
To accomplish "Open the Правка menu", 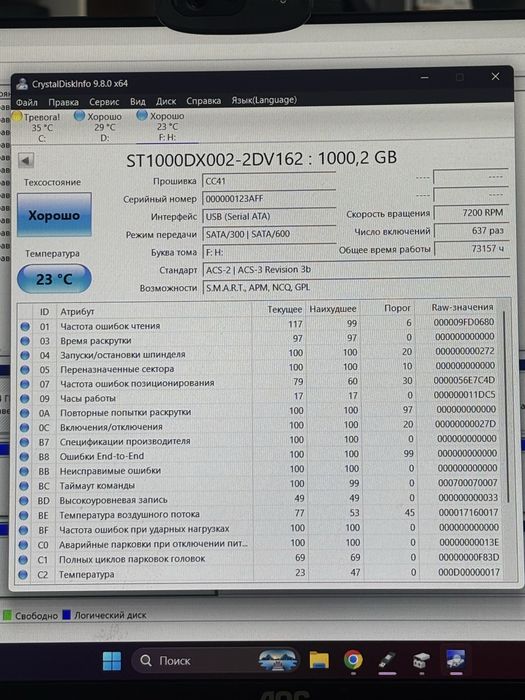I will point(63,102).
